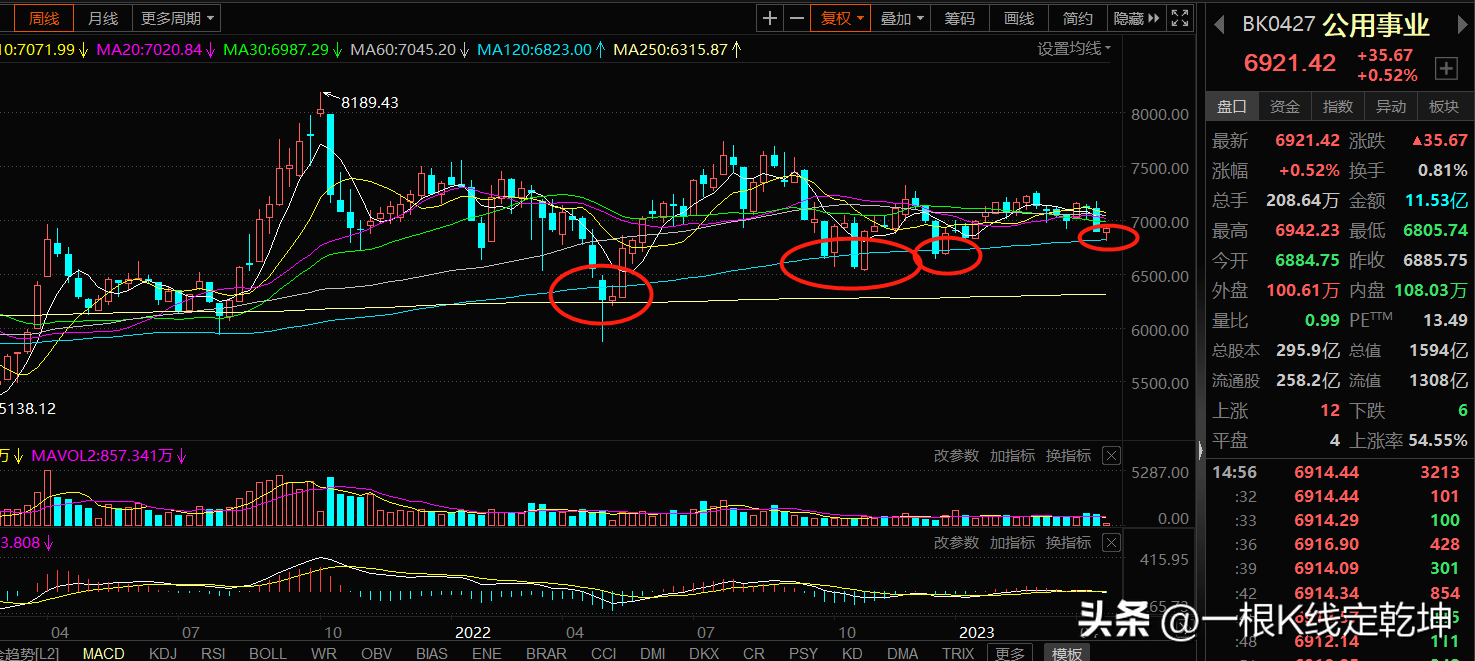Open 模板 template button
This screenshot has width=1475, height=661.
click(1066, 653)
